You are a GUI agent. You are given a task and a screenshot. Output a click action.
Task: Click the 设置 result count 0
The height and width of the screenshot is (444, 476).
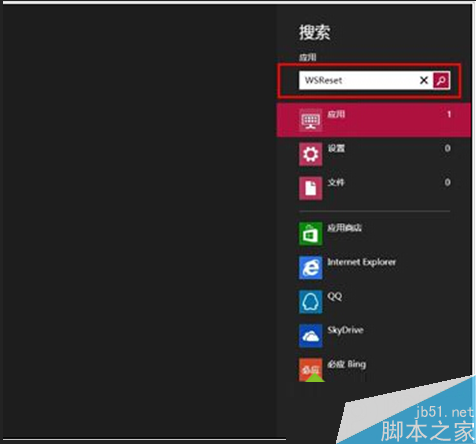tap(447, 148)
